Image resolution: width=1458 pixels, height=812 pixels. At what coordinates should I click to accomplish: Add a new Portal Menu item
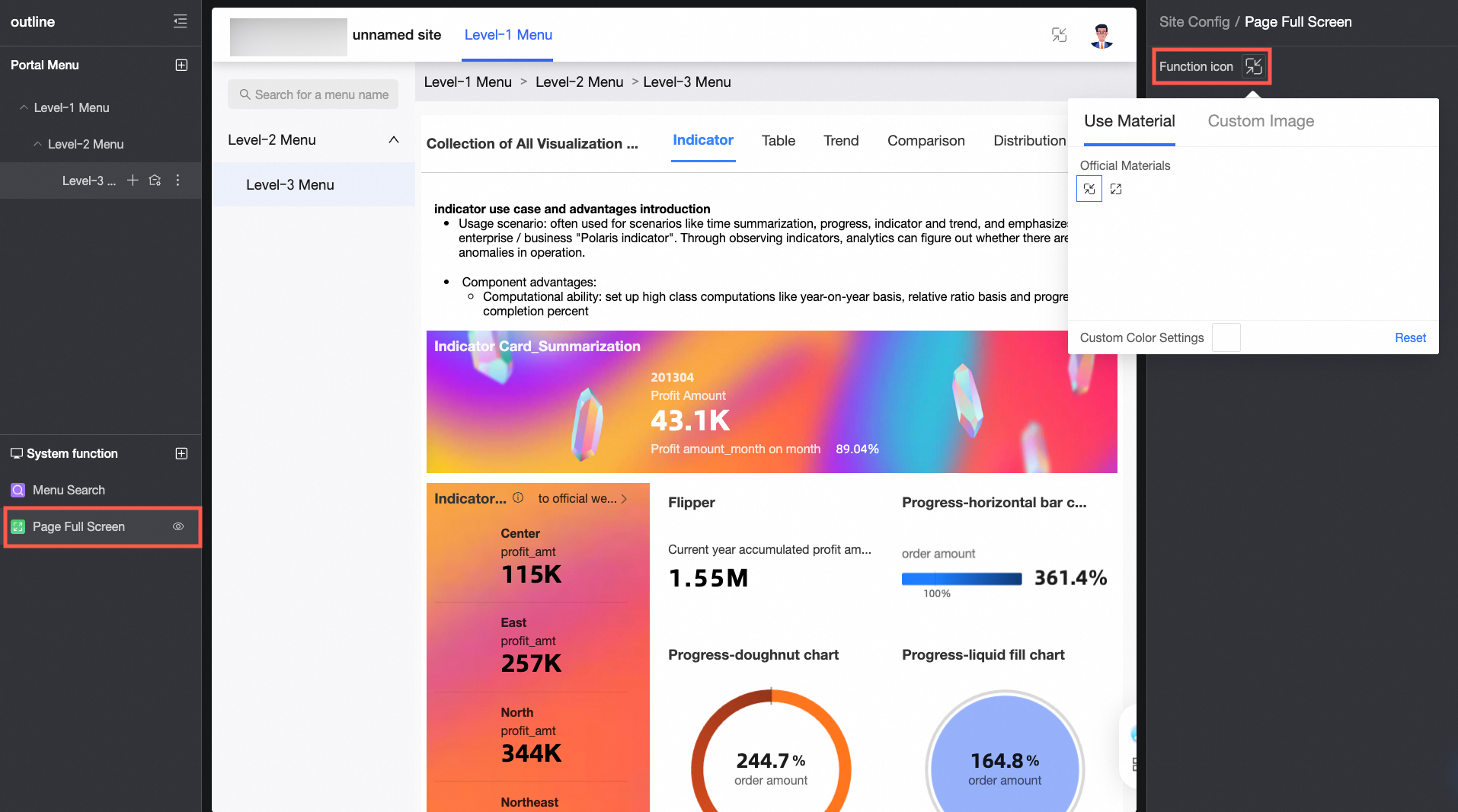(181, 66)
